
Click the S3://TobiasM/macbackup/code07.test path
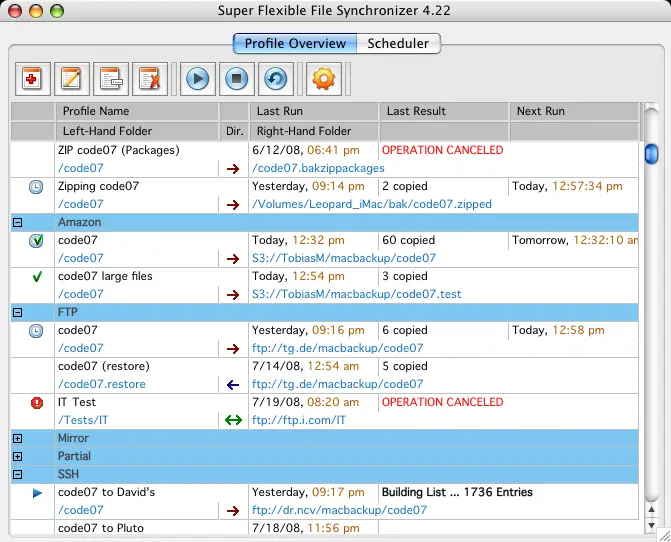click(x=356, y=294)
